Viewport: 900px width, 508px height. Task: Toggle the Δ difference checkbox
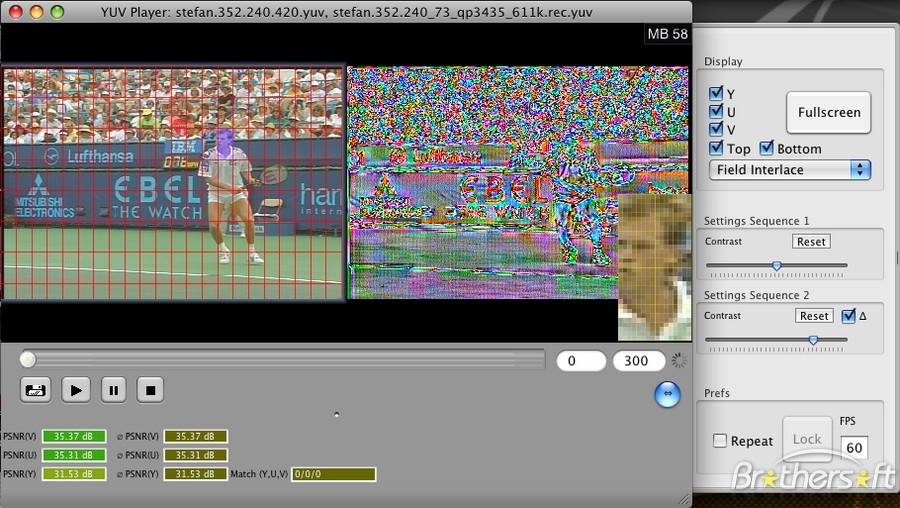[848, 316]
